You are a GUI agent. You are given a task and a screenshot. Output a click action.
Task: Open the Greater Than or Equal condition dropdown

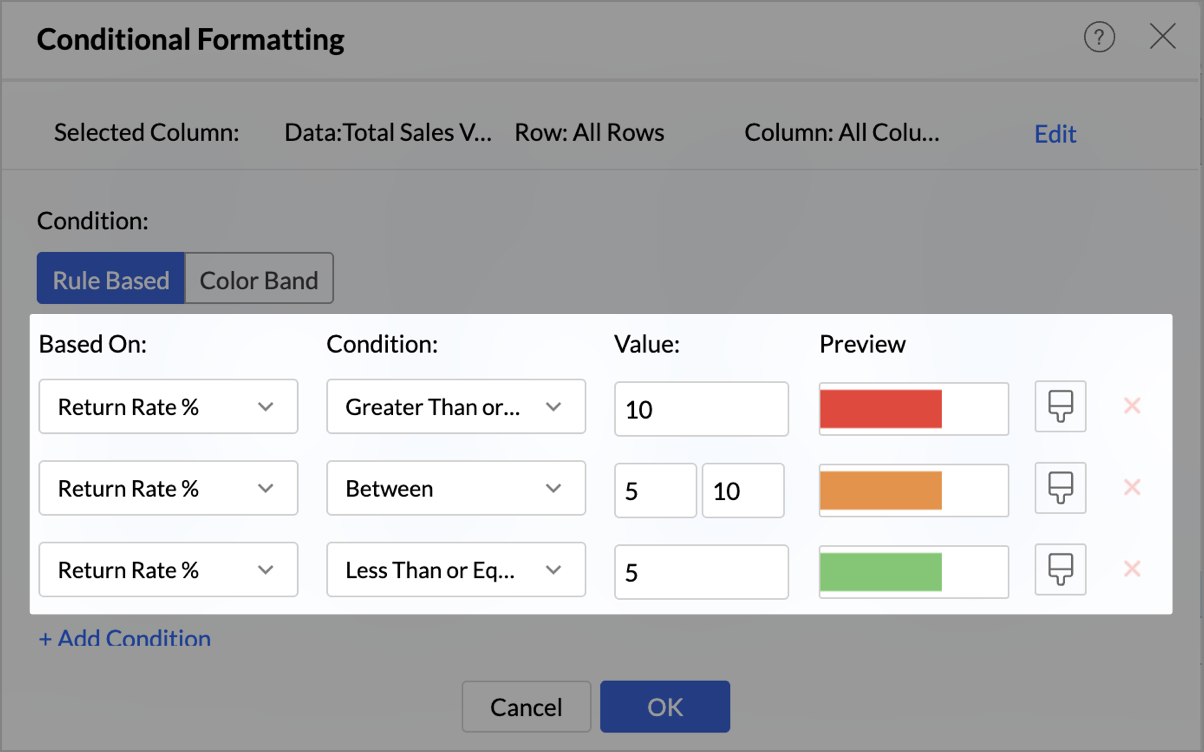pos(455,407)
